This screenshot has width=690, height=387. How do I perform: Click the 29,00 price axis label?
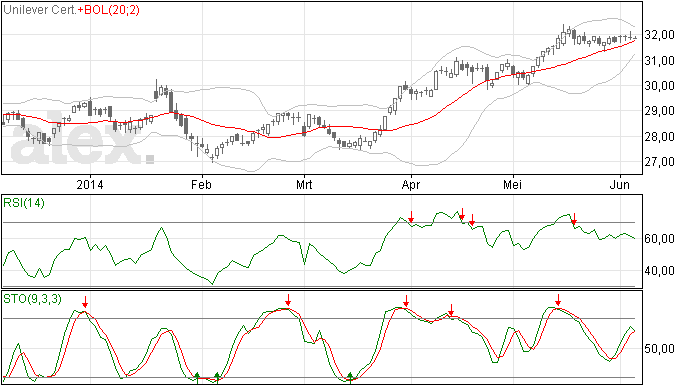click(659, 111)
